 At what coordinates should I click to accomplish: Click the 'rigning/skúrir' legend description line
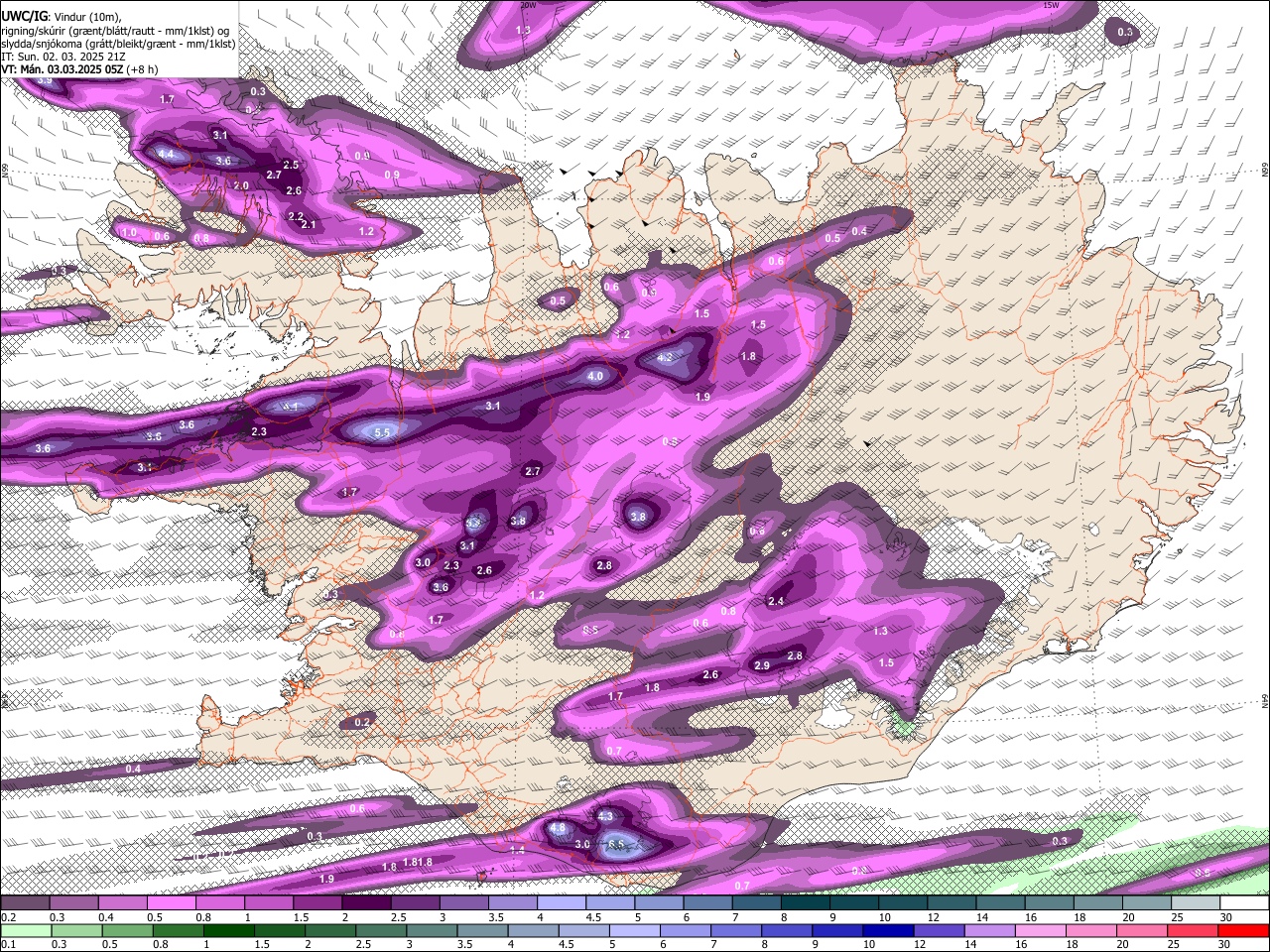pyautogui.click(x=114, y=31)
